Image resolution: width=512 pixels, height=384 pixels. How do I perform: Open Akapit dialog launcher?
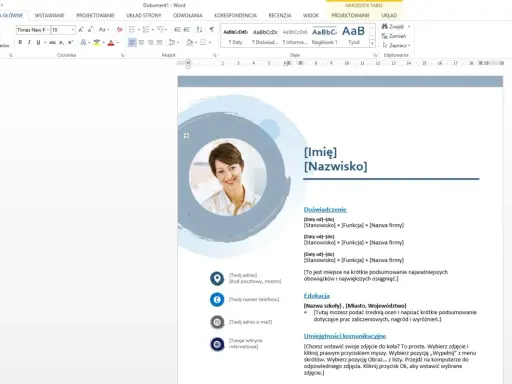click(214, 55)
